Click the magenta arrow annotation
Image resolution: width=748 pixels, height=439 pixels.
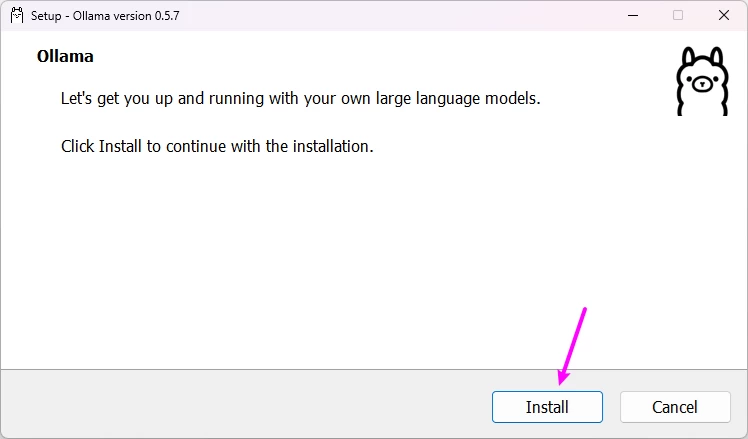coord(574,343)
